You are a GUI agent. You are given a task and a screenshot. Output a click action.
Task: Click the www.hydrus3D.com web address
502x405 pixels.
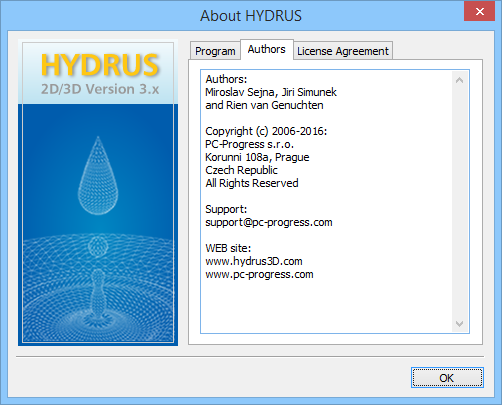[x=254, y=261]
